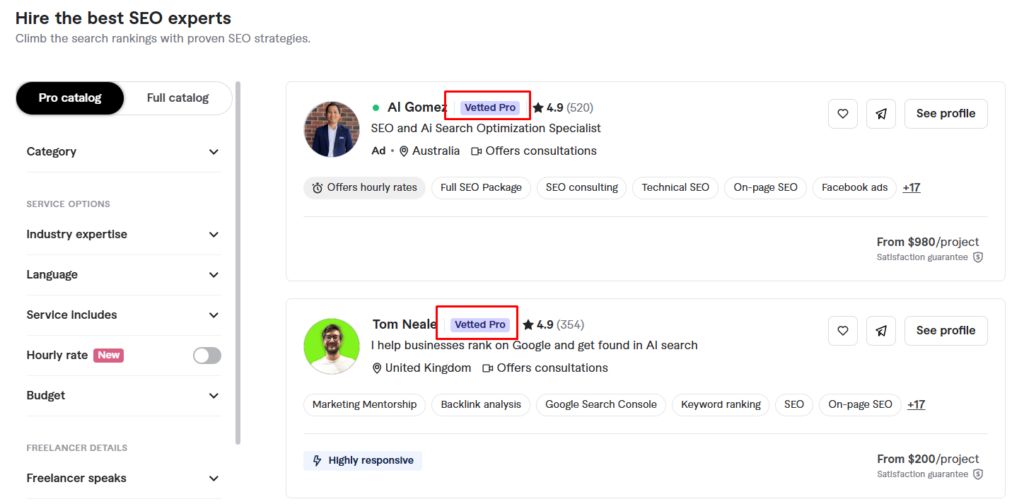1024x504 pixels.
Task: Open Tom Neale's profile photo
Action: [x=332, y=347]
